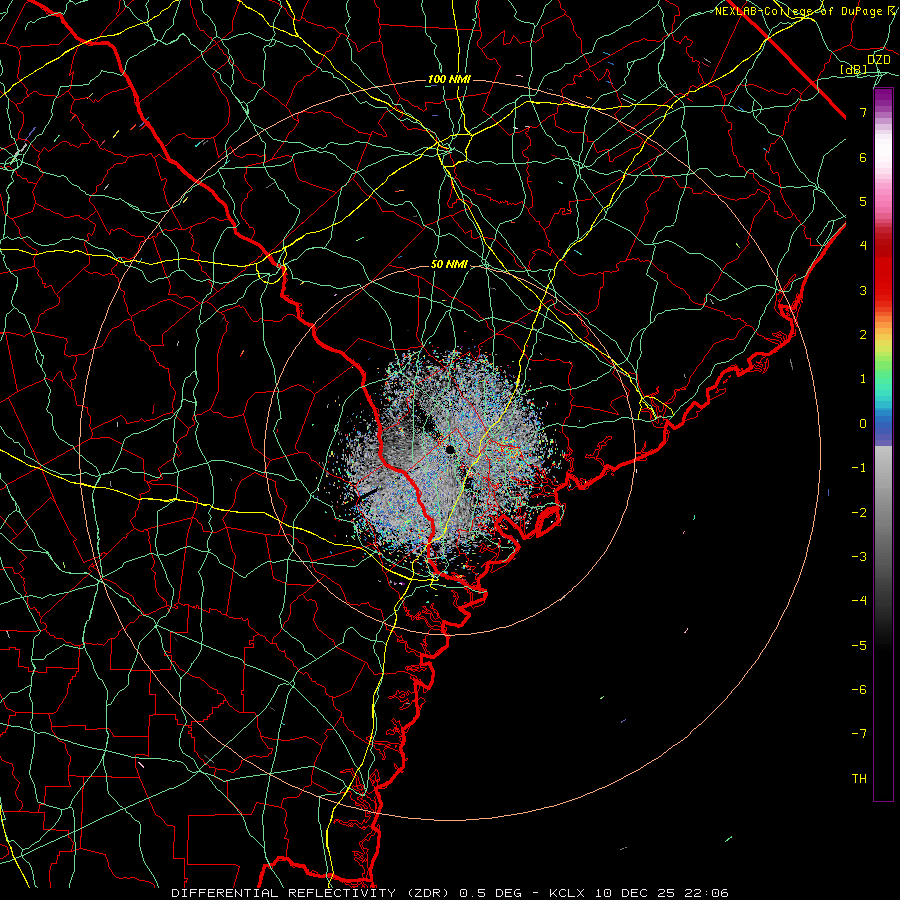The width and height of the screenshot is (900, 900).
Task: Click the -2 value on the color scale
Action: click(x=859, y=513)
